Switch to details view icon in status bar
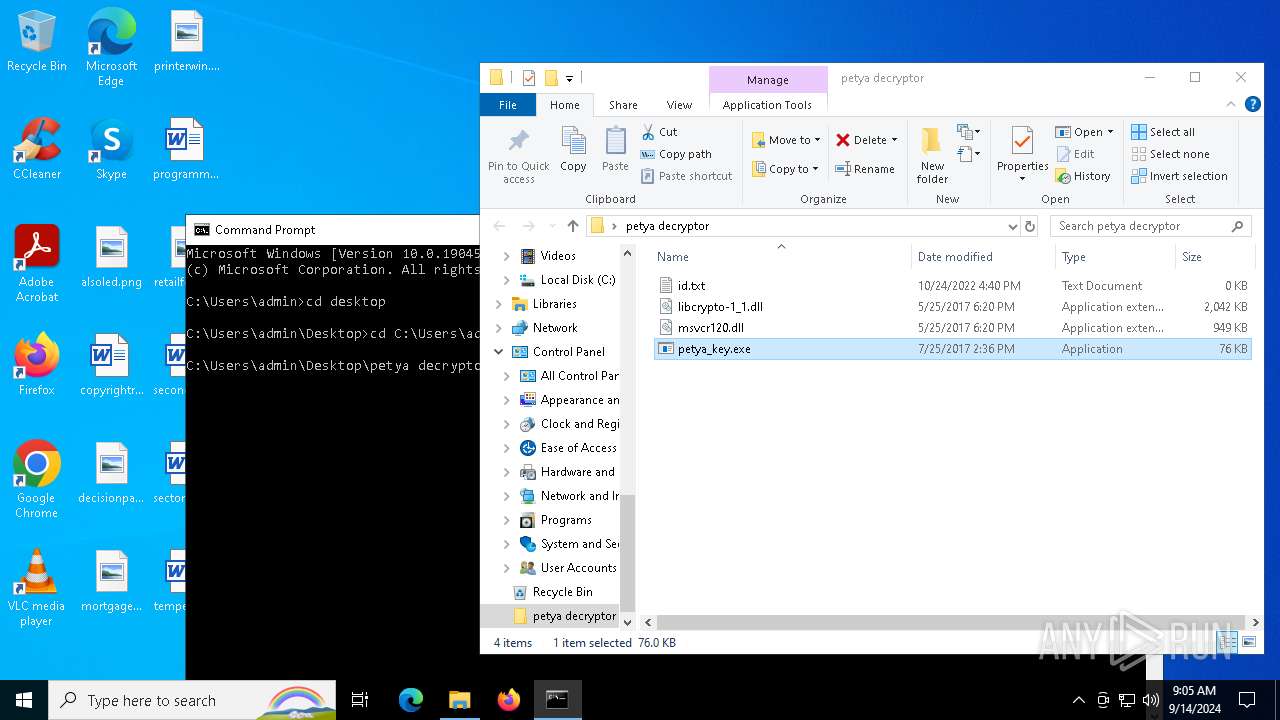This screenshot has width=1280, height=720. 1228,643
